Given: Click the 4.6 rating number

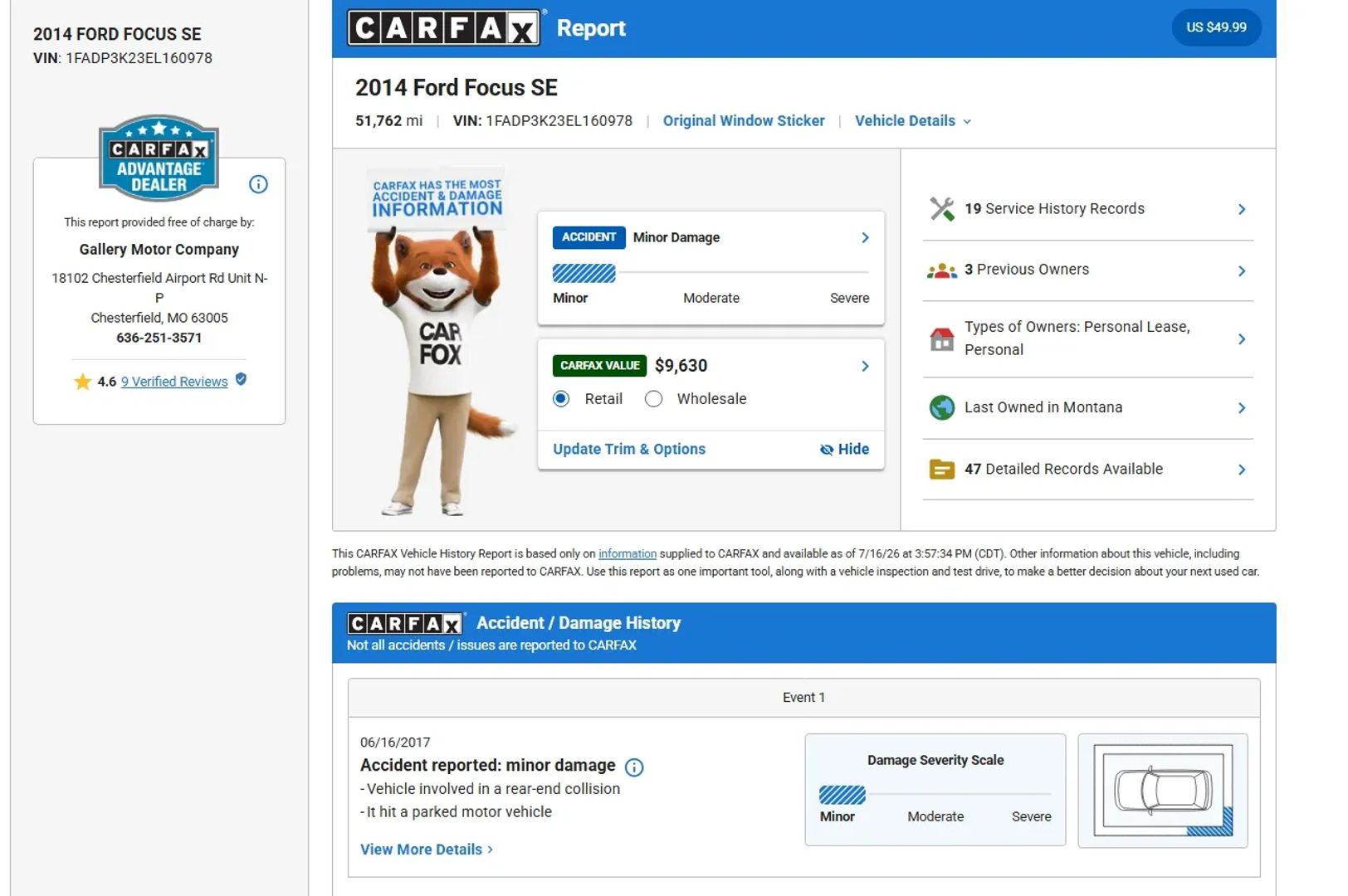Looking at the screenshot, I should (107, 382).
